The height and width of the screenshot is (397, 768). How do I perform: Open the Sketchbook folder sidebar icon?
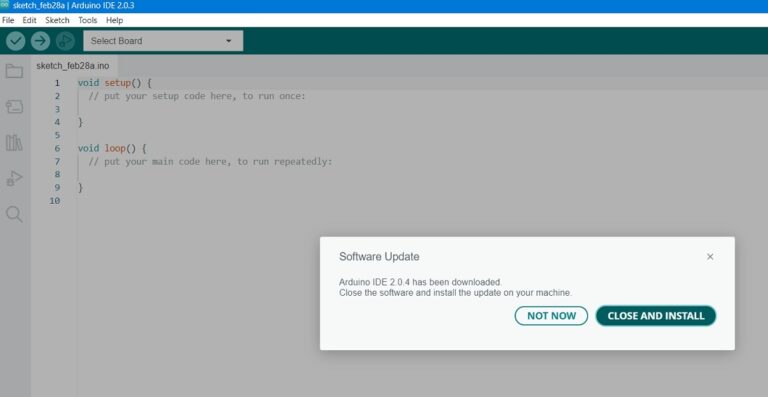(x=14, y=71)
